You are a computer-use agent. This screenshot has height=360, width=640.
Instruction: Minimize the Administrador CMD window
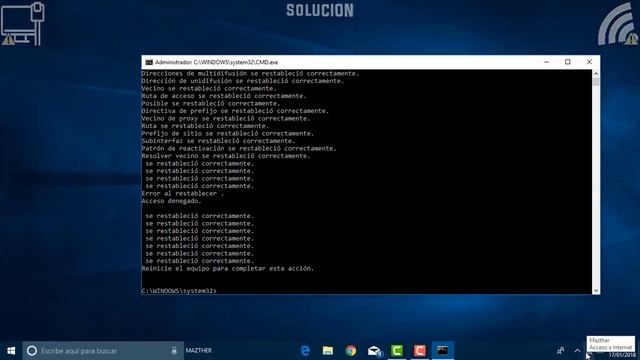tap(546, 62)
